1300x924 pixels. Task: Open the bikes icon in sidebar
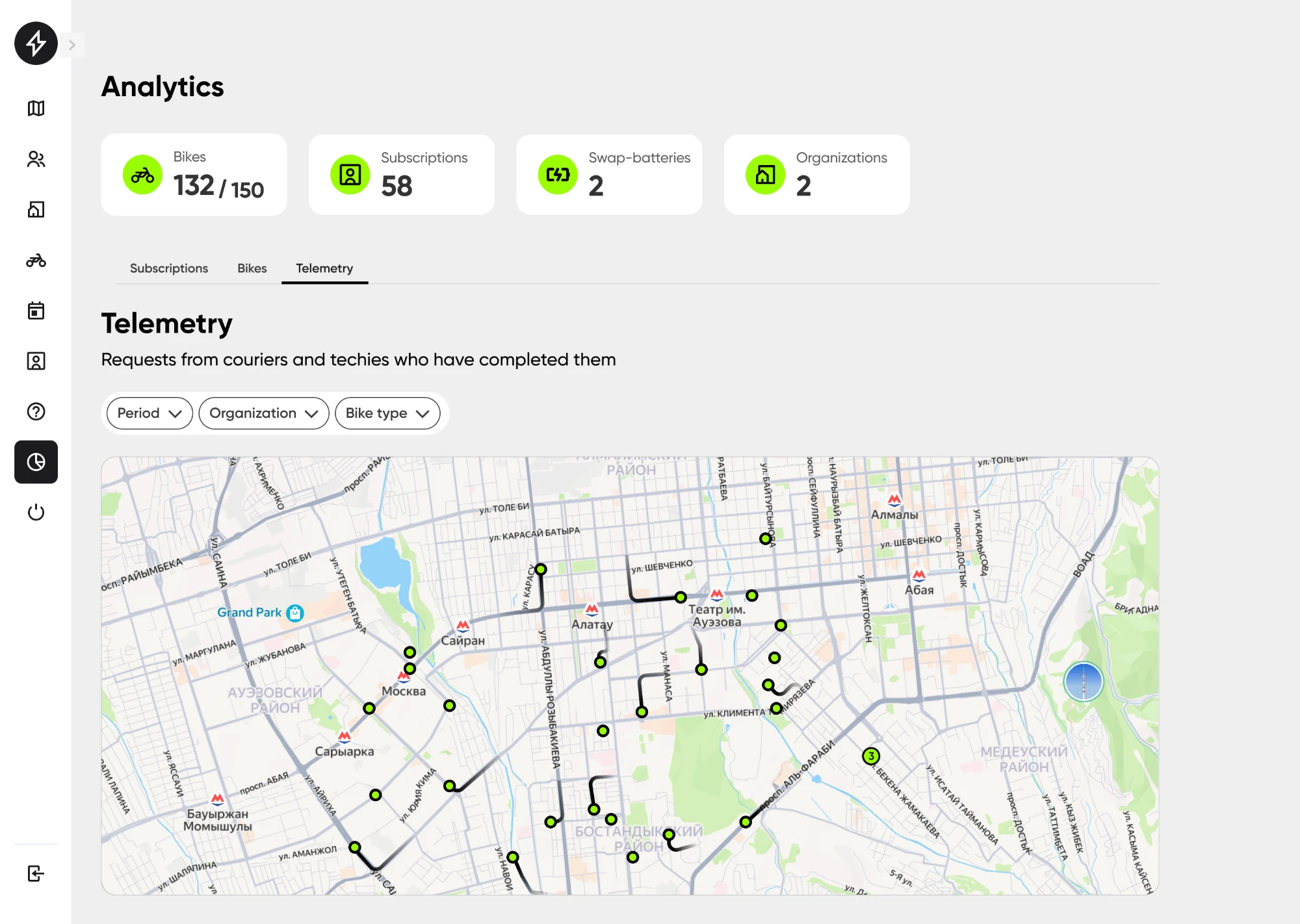36,261
